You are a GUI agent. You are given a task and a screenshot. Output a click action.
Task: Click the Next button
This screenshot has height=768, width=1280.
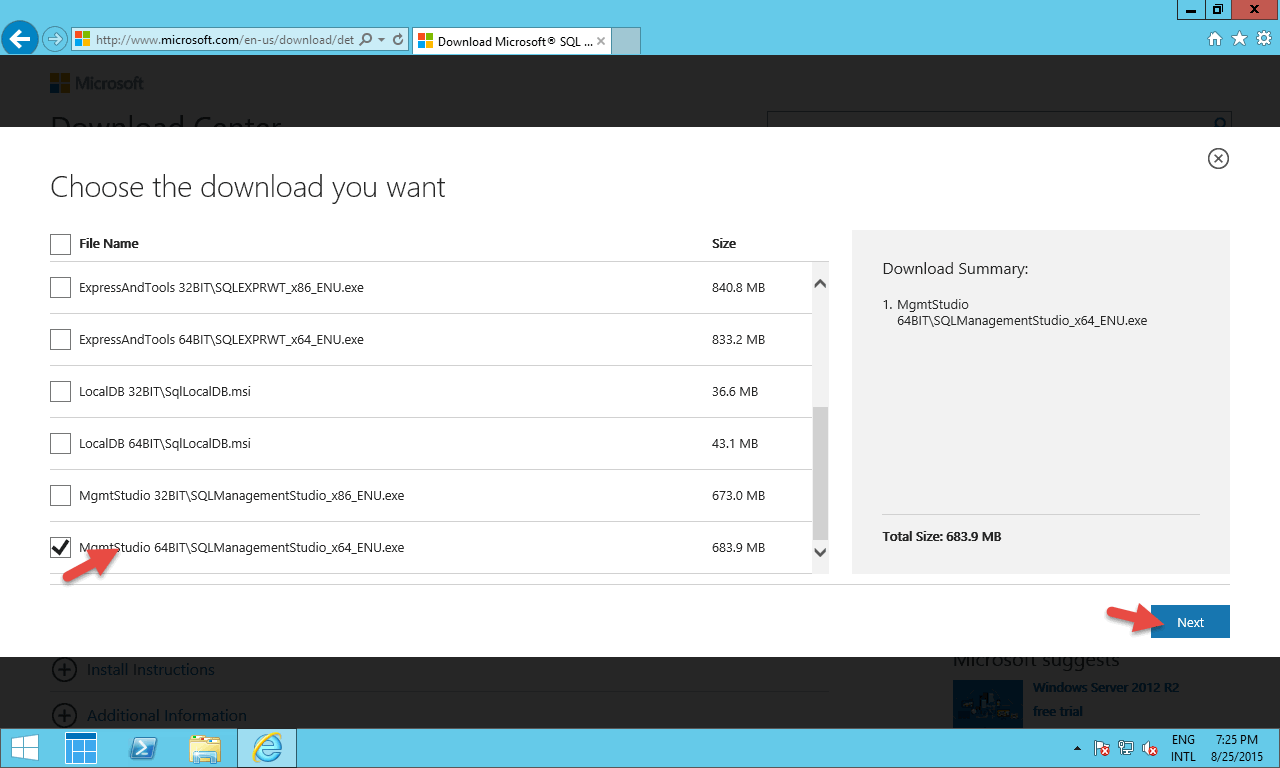point(1190,622)
